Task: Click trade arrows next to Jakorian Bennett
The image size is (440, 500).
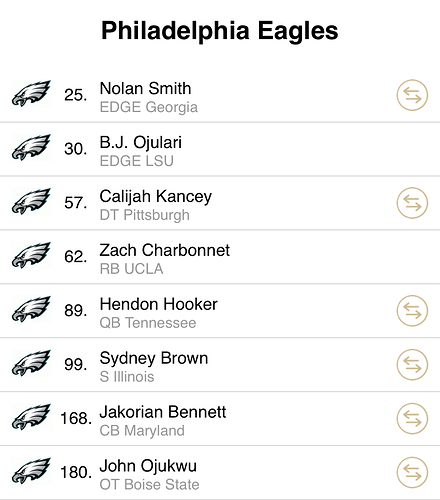Action: pyautogui.click(x=412, y=419)
